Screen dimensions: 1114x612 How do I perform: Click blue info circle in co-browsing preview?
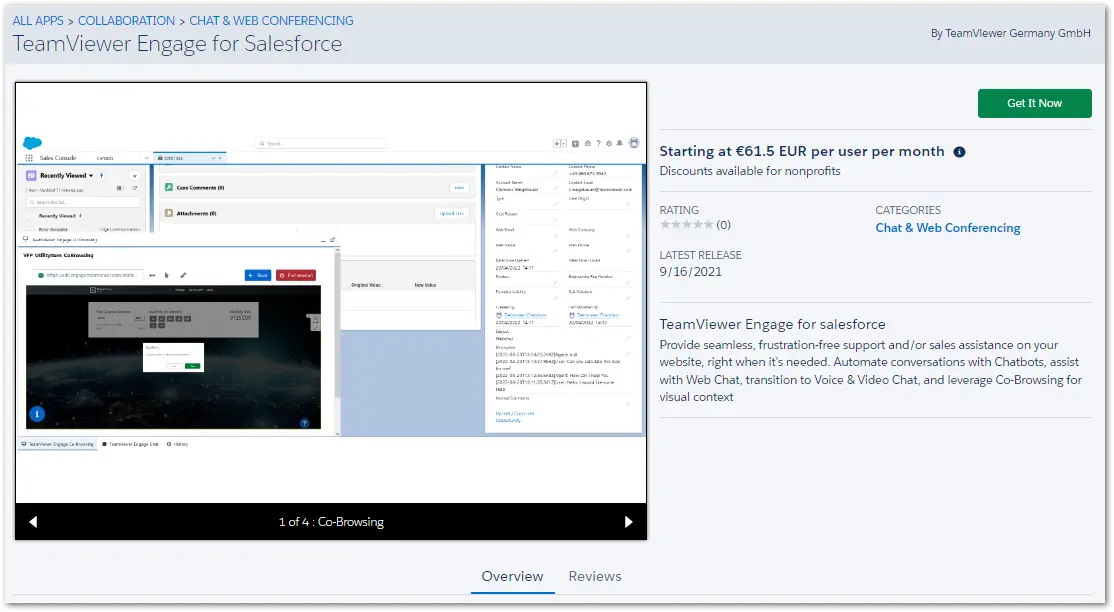coord(37,414)
